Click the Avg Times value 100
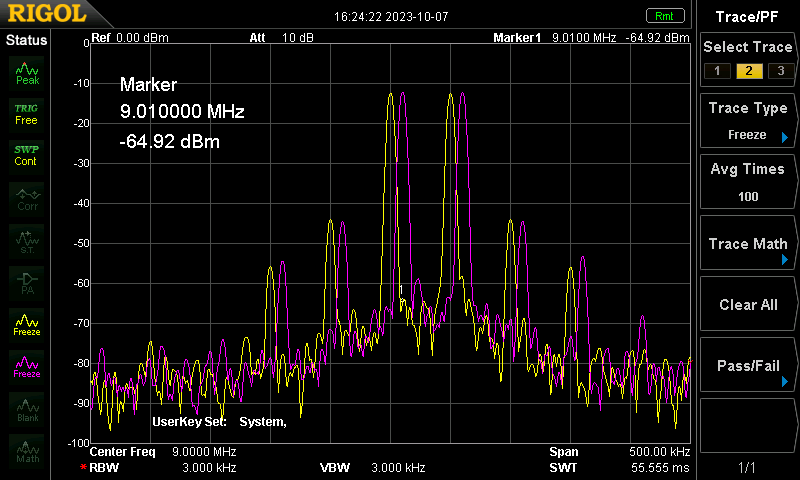800x480 pixels. point(748,196)
